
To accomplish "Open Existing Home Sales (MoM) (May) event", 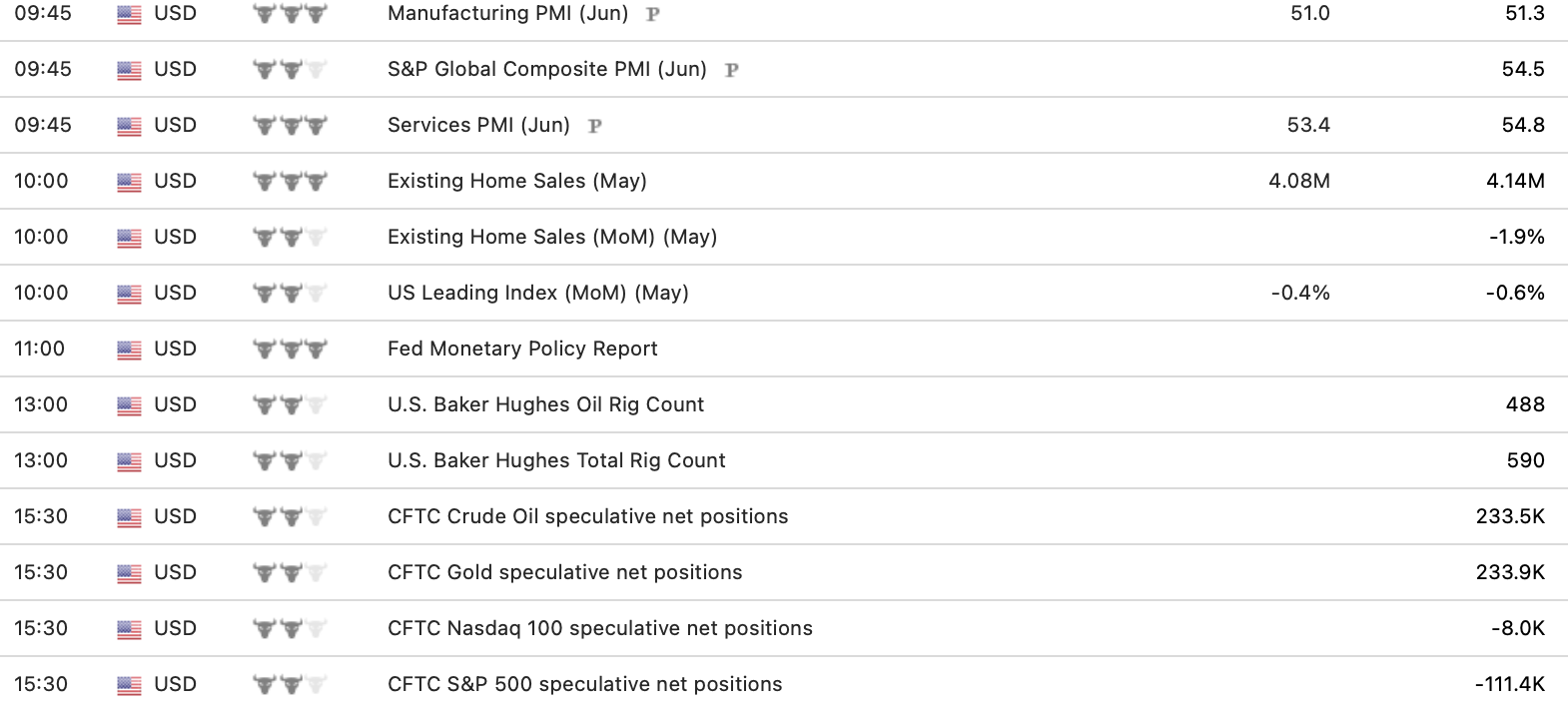I will click(x=552, y=237).
